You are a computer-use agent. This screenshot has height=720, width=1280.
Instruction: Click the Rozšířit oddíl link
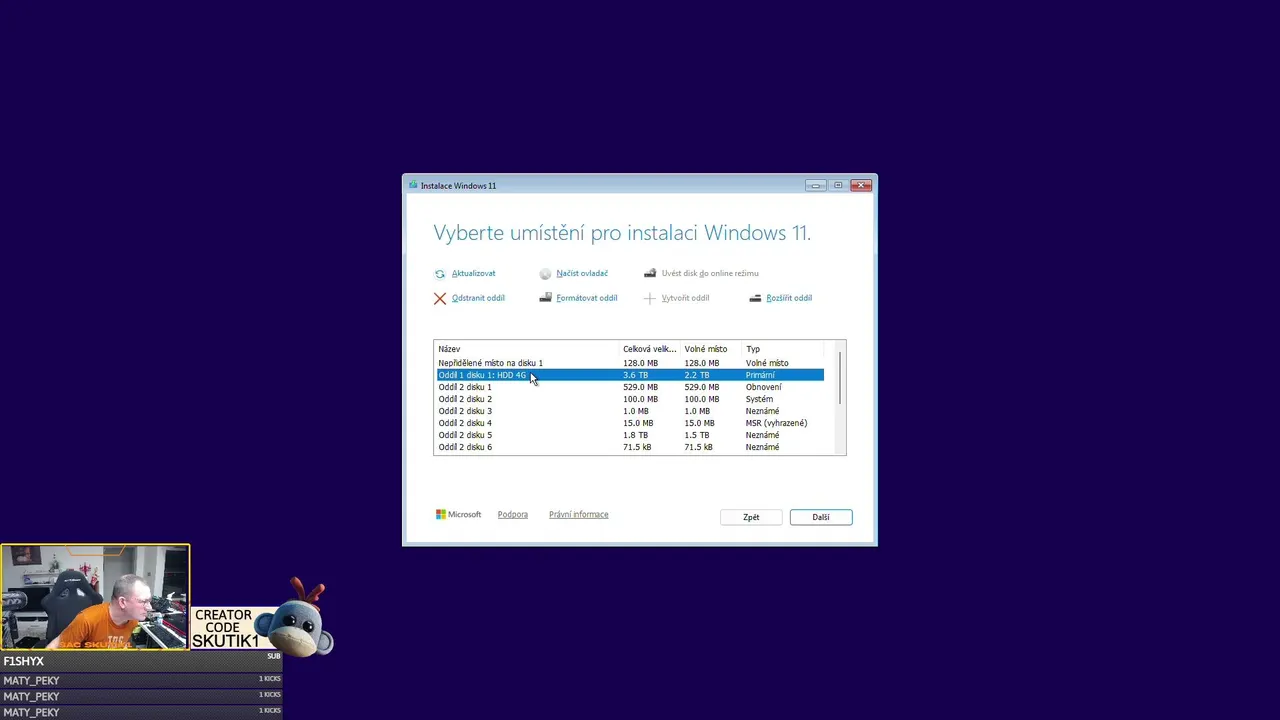tap(789, 298)
